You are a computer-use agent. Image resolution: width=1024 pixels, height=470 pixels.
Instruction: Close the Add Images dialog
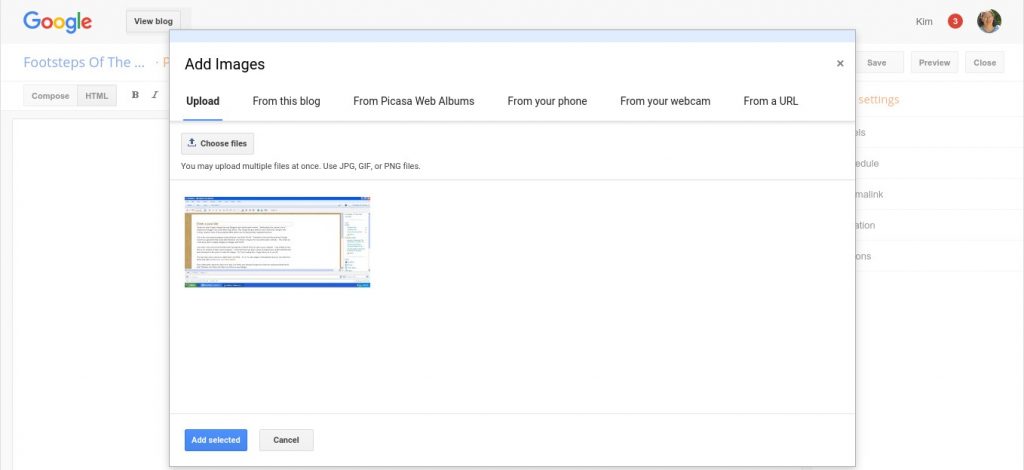tap(840, 63)
